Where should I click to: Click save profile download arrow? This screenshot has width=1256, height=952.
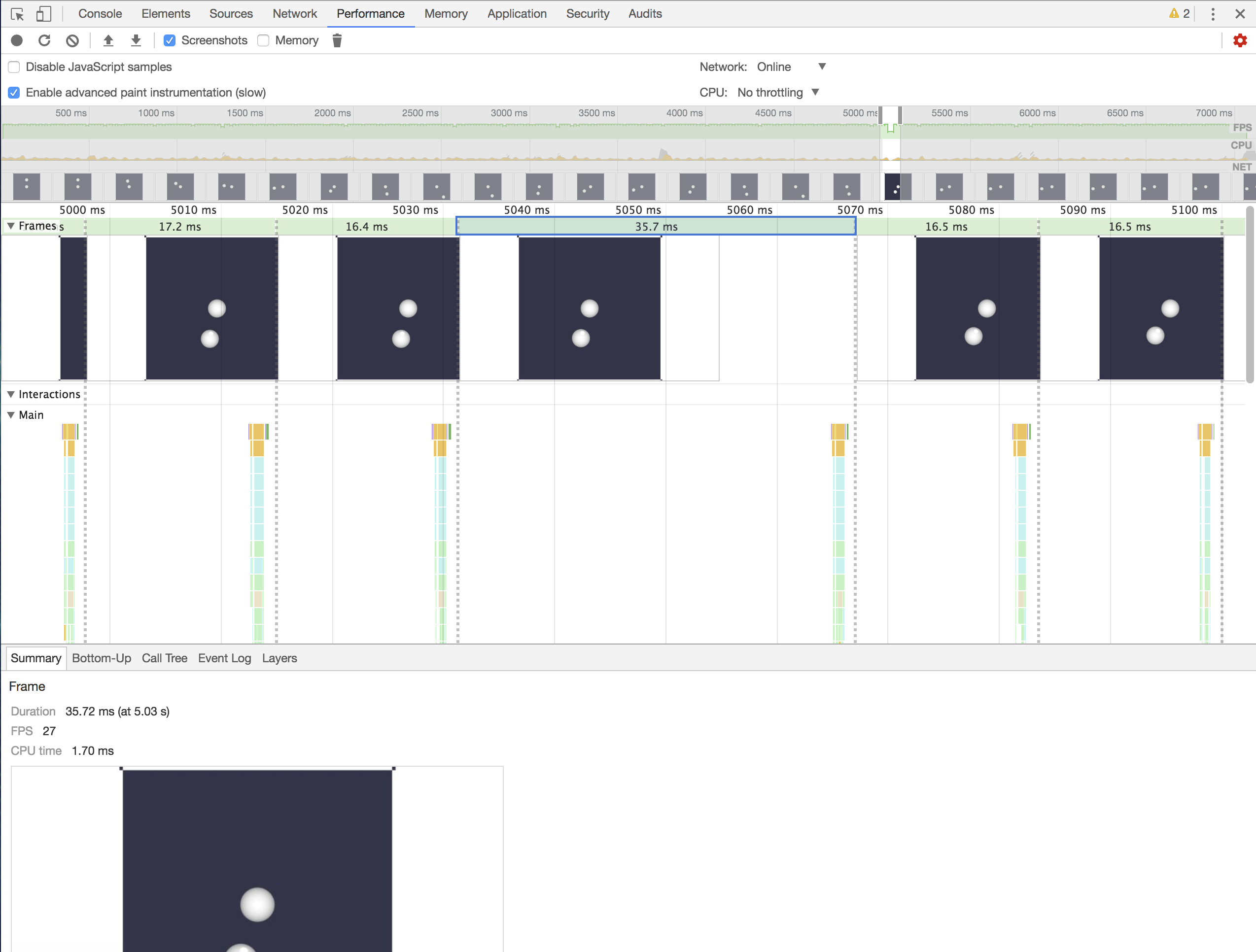136,40
